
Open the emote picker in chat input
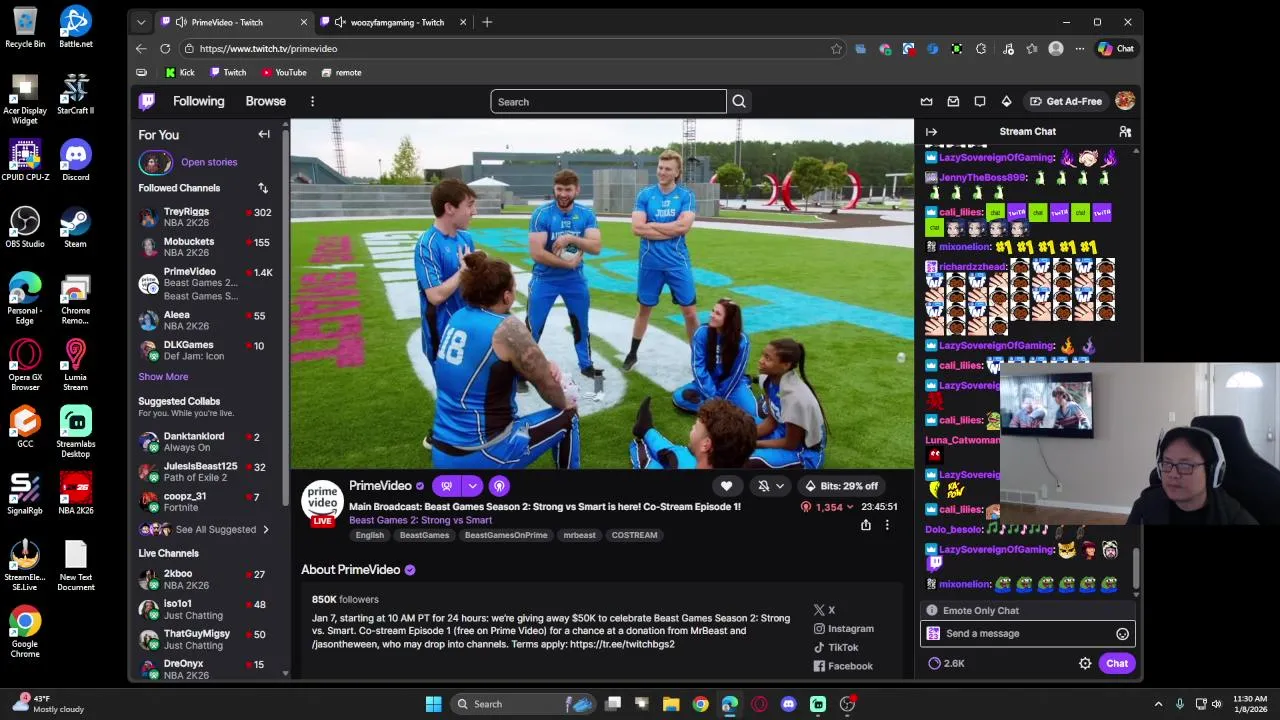click(1122, 634)
